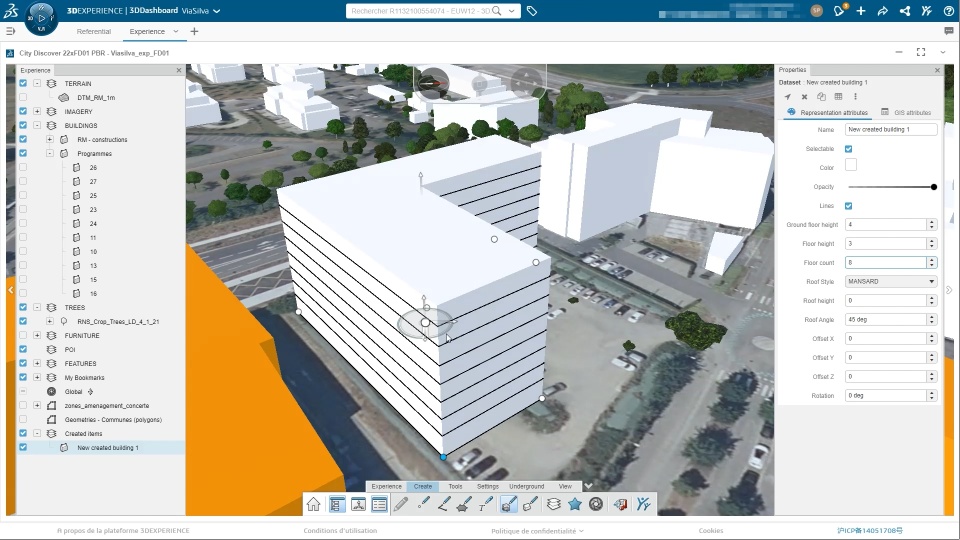Open the 3D compass in the top-left
Screen dimensions: 960x540
[41, 18]
